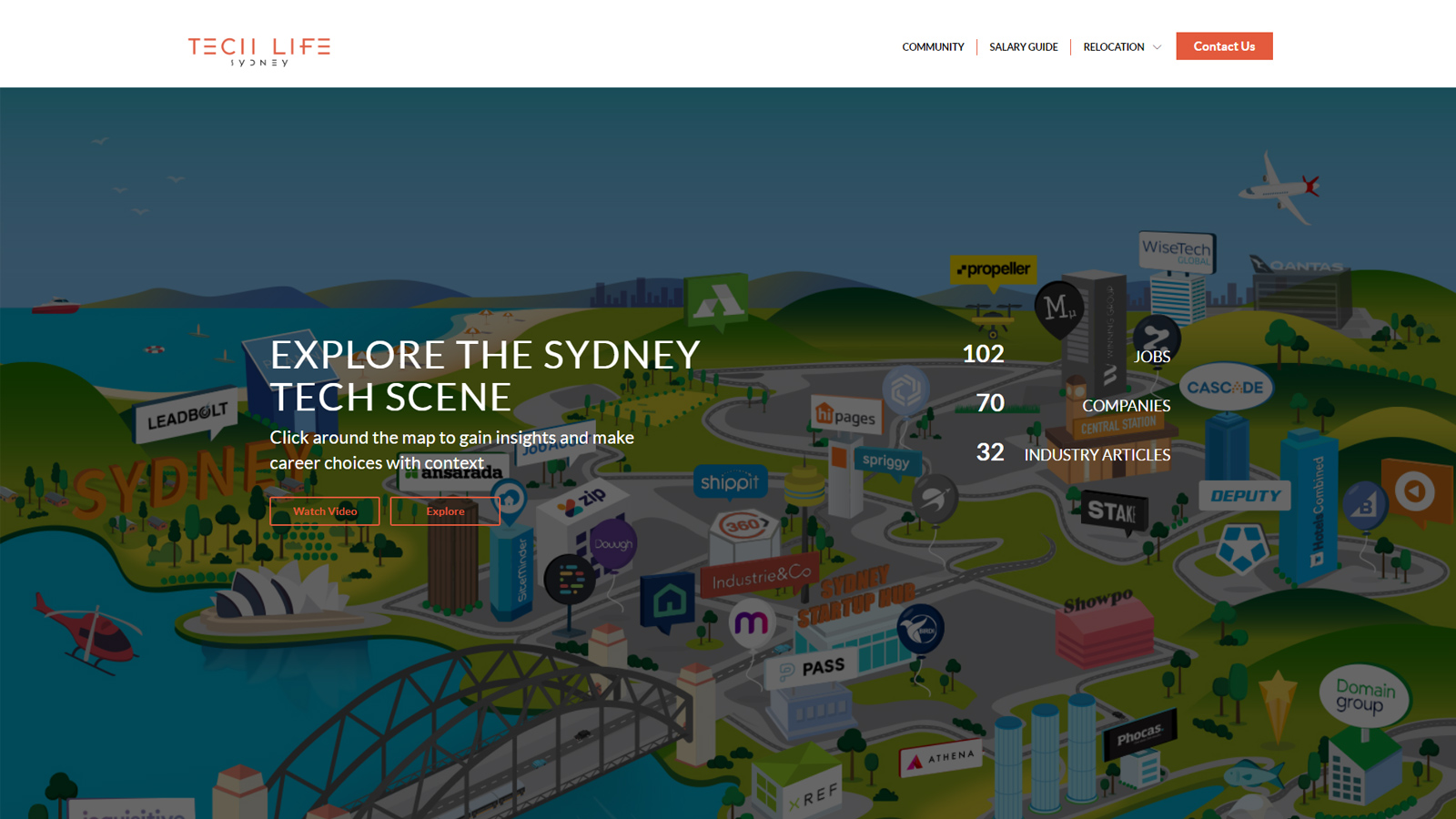Expand the Relocation dropdown chevron
Screen dimensions: 1456x819
(x=1157, y=47)
